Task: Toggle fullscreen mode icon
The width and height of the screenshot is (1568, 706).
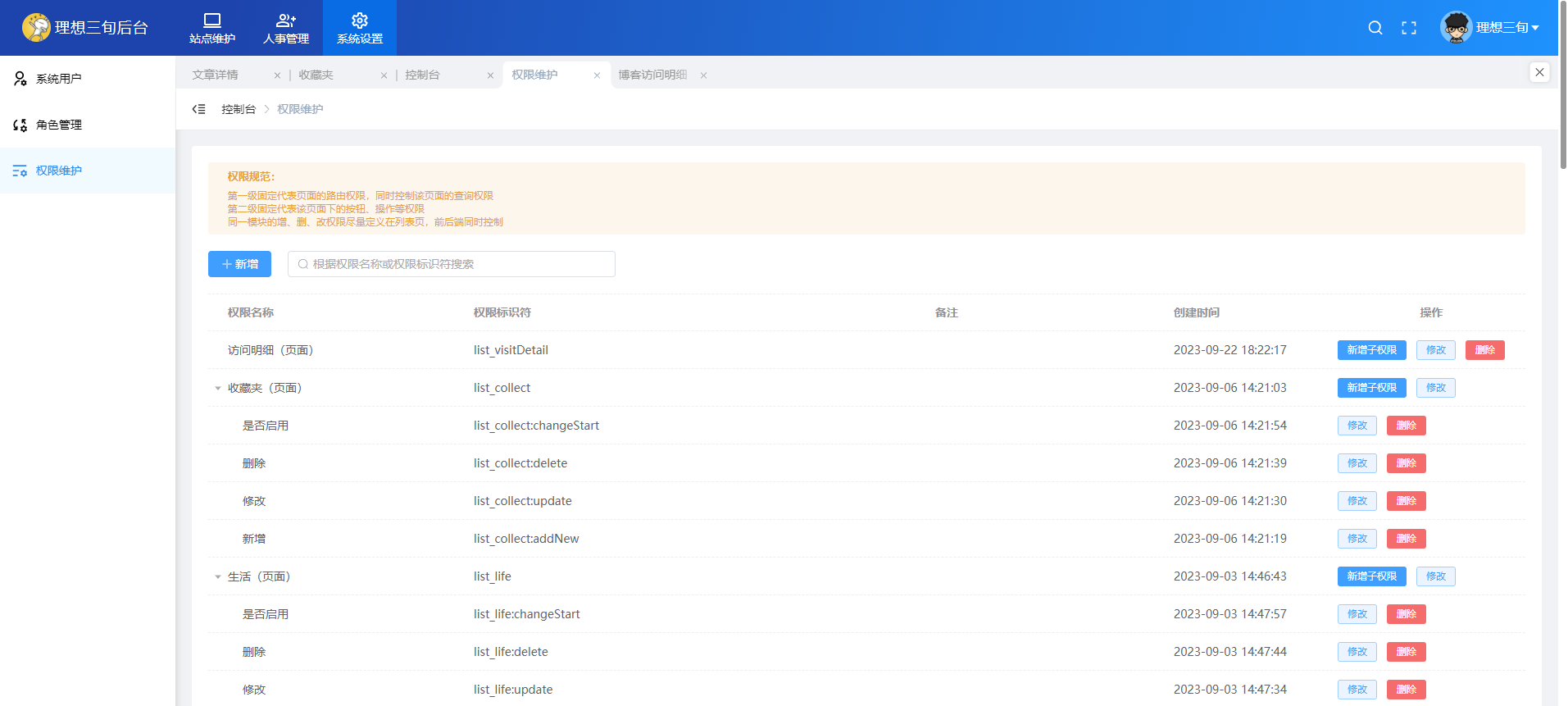Action: (x=1408, y=28)
